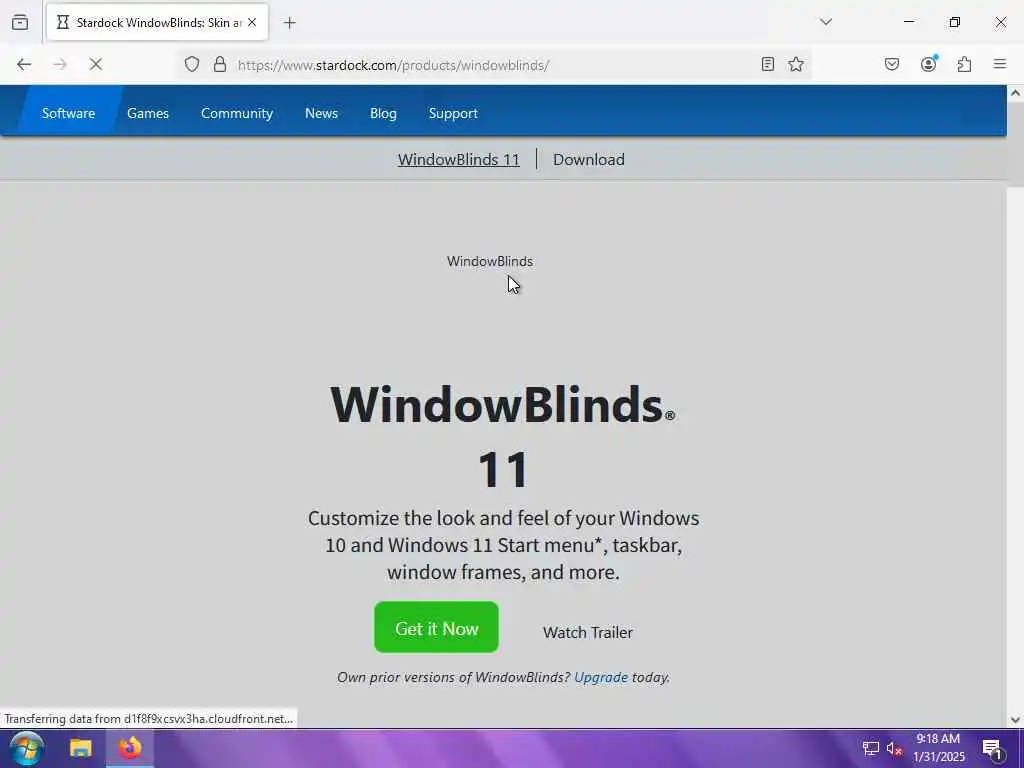Open the Firefox application menu

tap(1000, 64)
